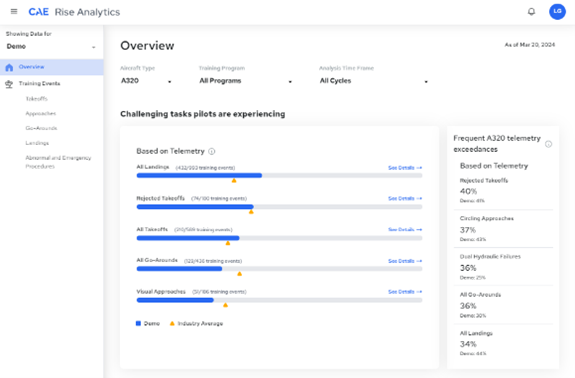Click the All Takeoffs progress bar

pos(279,238)
